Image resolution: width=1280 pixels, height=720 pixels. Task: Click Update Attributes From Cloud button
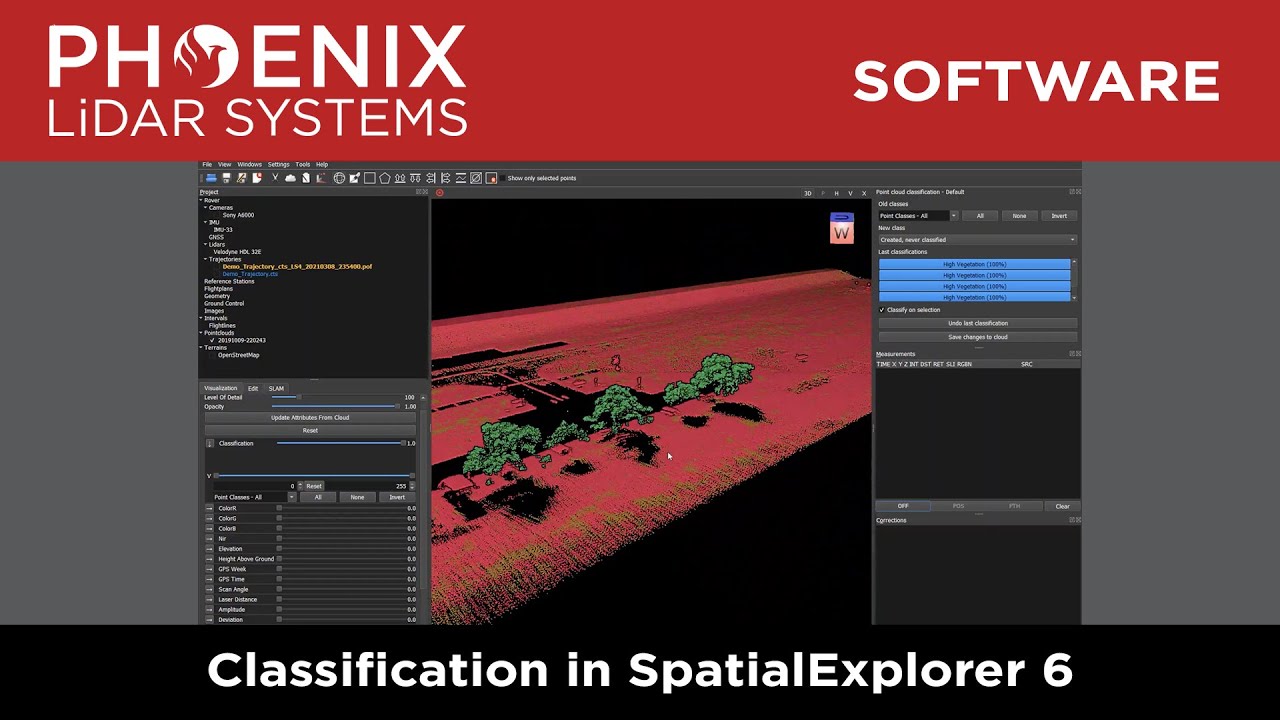(310, 418)
